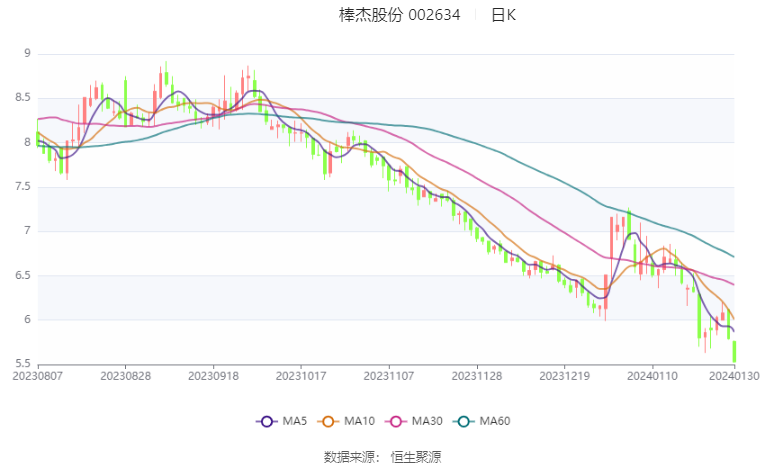Click the chart title 棒杰股份 002634

point(400,15)
